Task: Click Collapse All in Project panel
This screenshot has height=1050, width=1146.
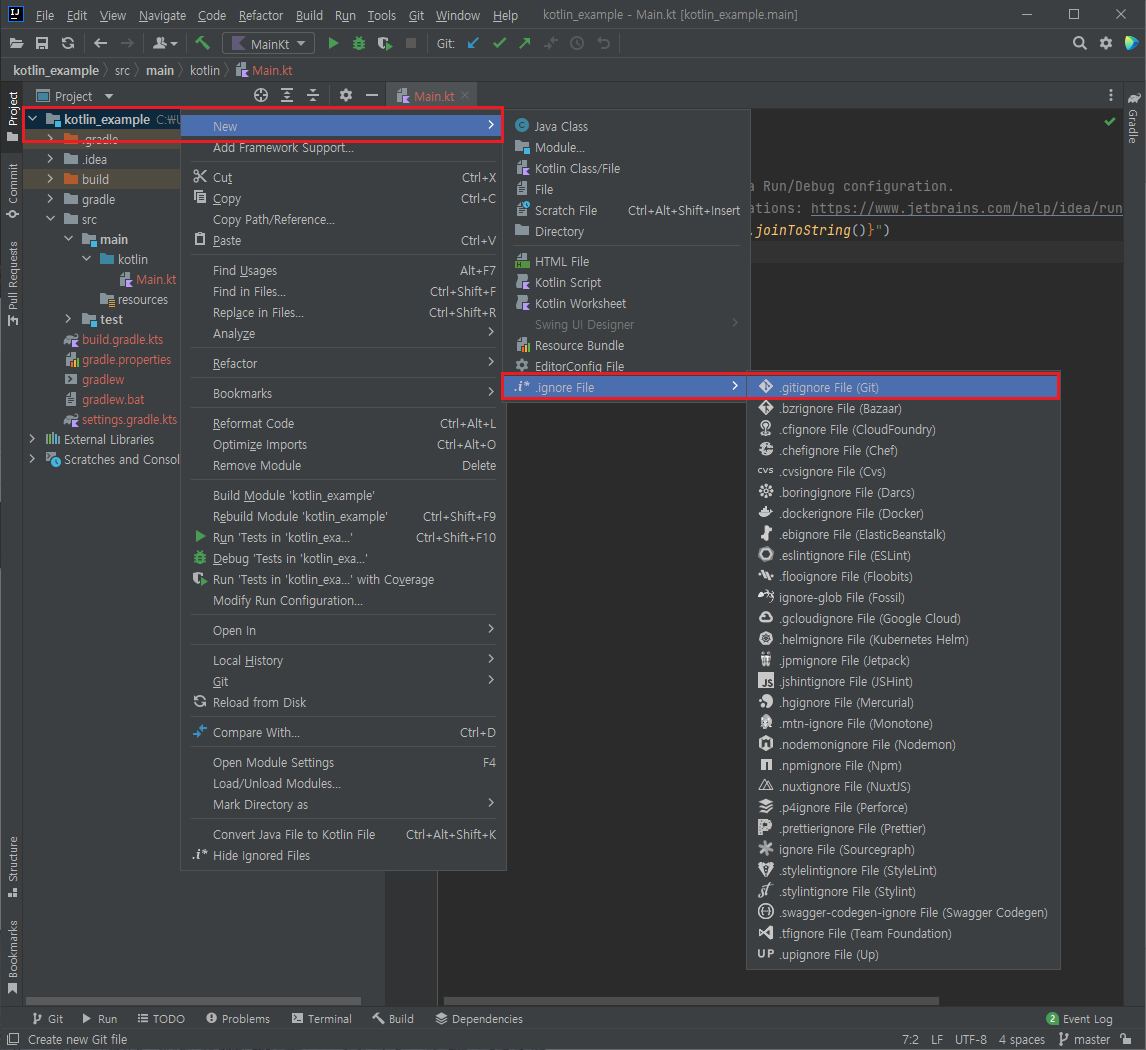Action: 313,96
